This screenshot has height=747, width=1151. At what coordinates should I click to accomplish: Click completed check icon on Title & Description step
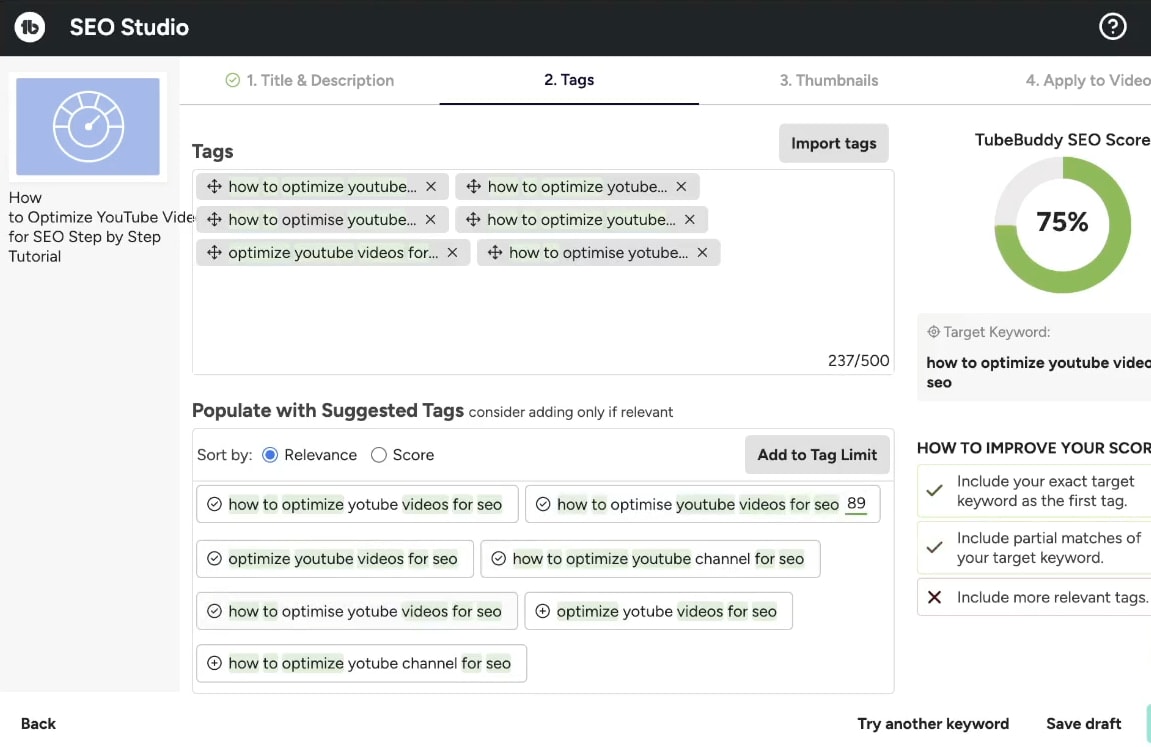coord(233,80)
